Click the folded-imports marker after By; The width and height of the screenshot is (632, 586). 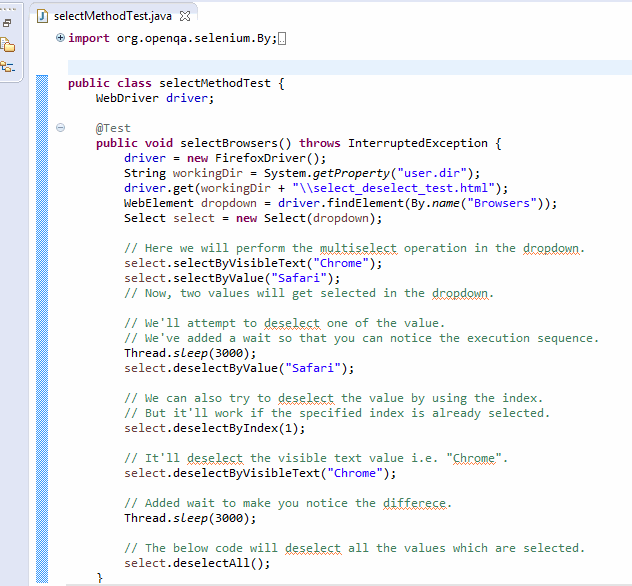pyautogui.click(x=282, y=39)
